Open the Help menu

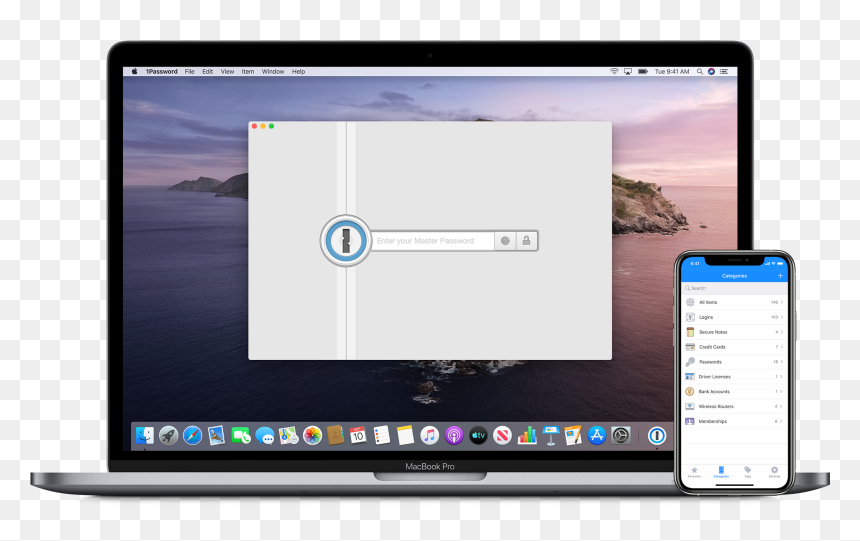(298, 71)
